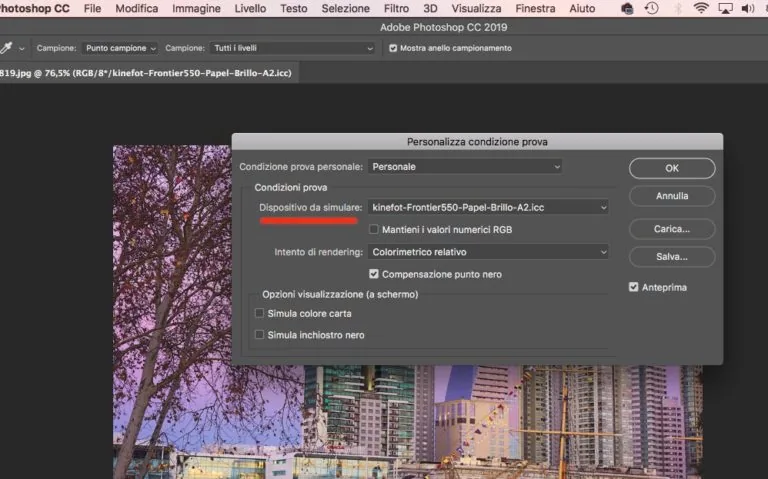Open the Photoshop CC application menu
This screenshot has height=479, width=768.
click(x=34, y=8)
